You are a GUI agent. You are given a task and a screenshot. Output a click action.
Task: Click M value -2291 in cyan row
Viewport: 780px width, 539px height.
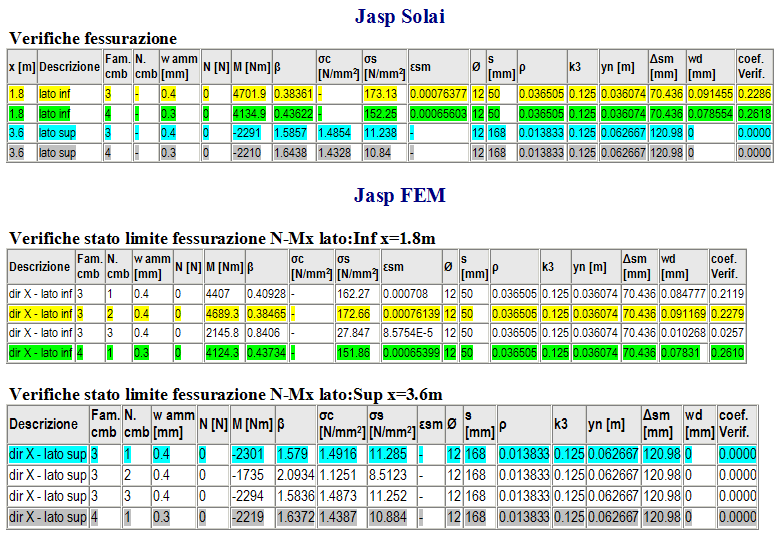[246, 133]
